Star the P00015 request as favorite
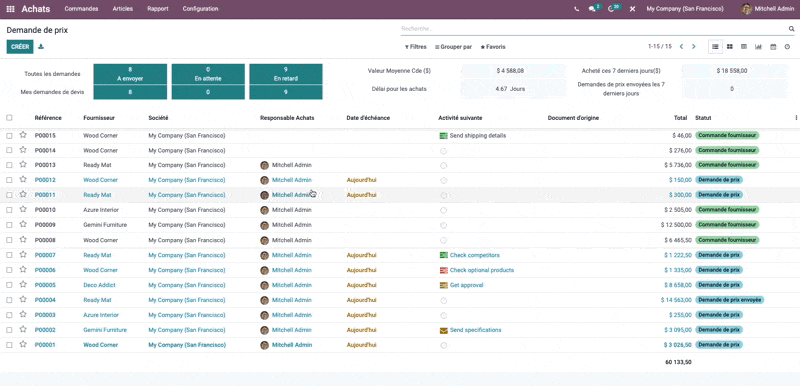Screen dimensions: 800x386 pos(23,135)
